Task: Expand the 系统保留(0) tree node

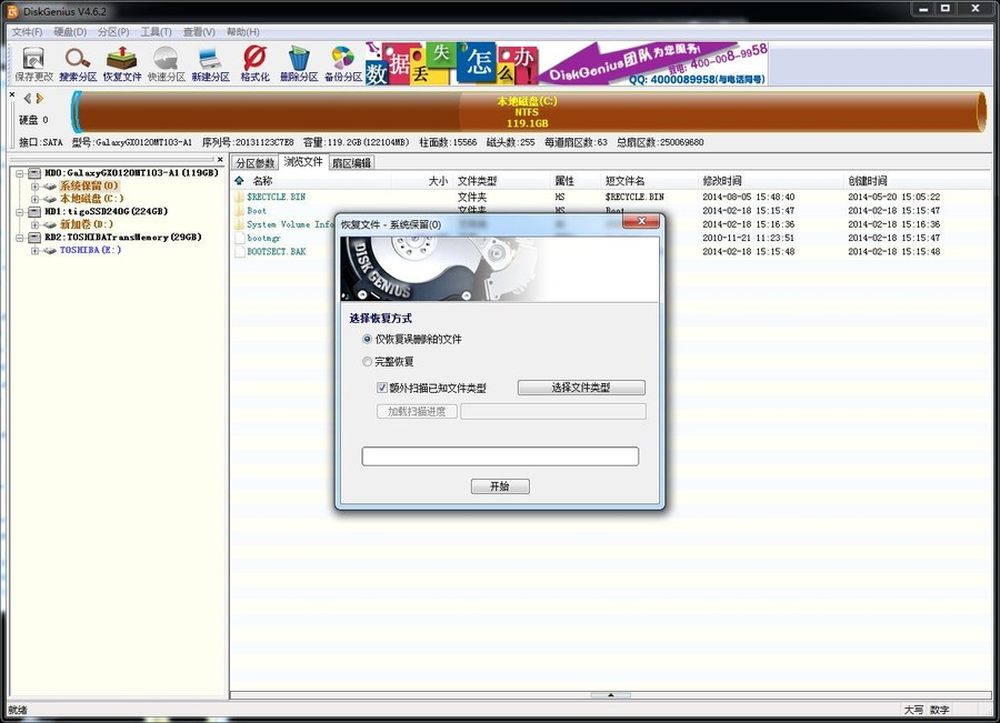Action: (35, 186)
